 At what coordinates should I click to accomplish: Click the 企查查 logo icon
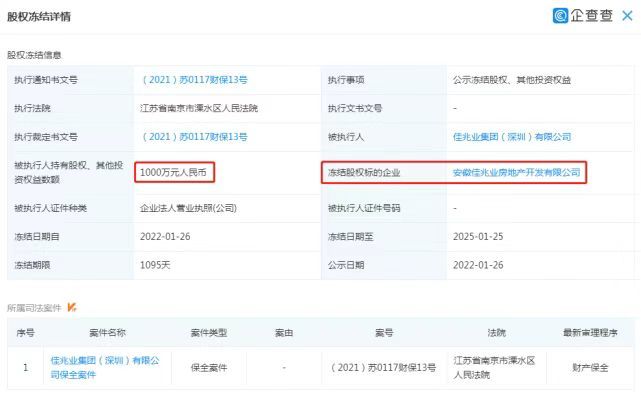click(560, 16)
